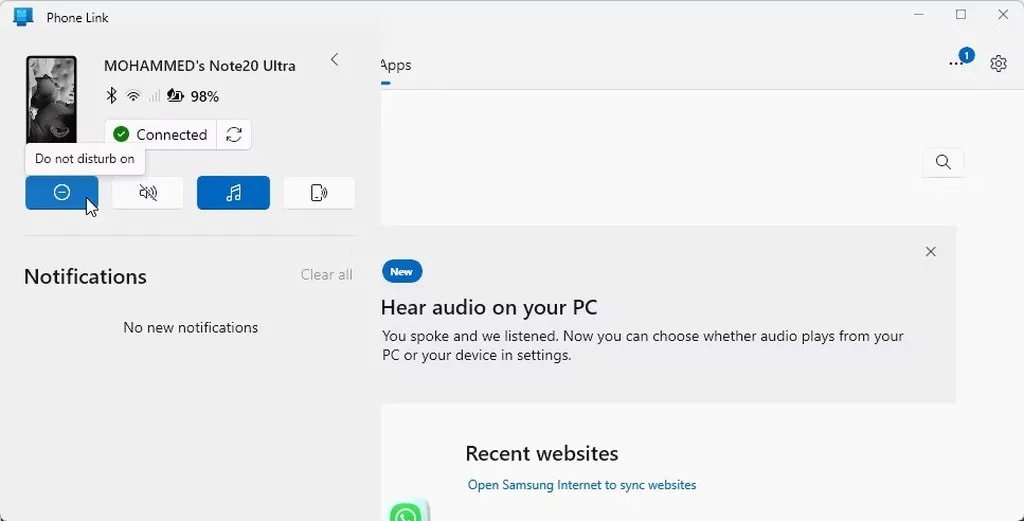Click the search magnifier icon
1024x521 pixels.
pos(943,162)
